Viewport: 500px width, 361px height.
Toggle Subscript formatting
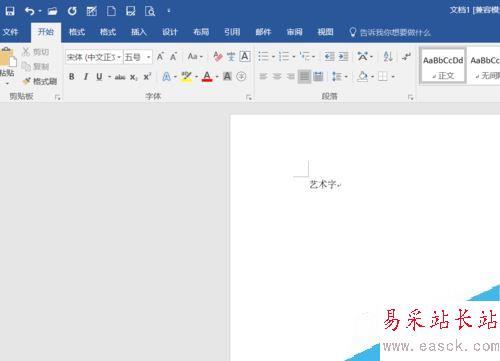click(x=134, y=77)
